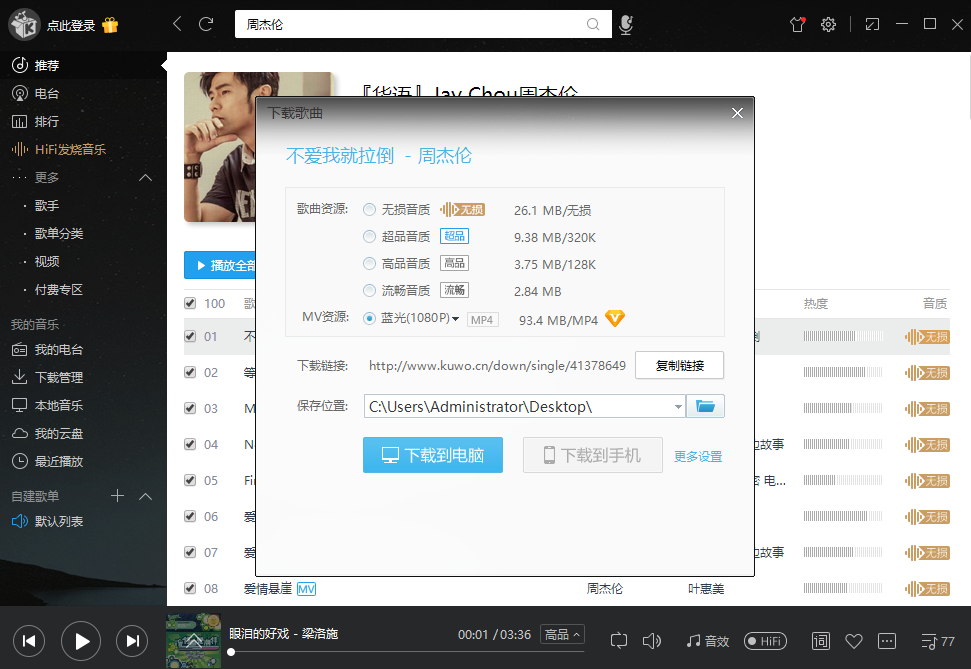Click the MV badge next to 爱情悬崖
971x669 pixels.
click(x=307, y=588)
